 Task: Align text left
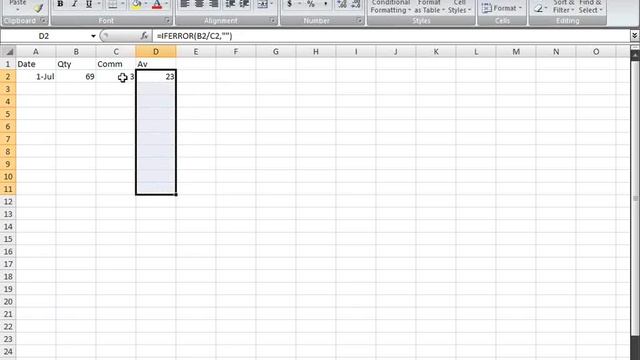click(185, 4)
